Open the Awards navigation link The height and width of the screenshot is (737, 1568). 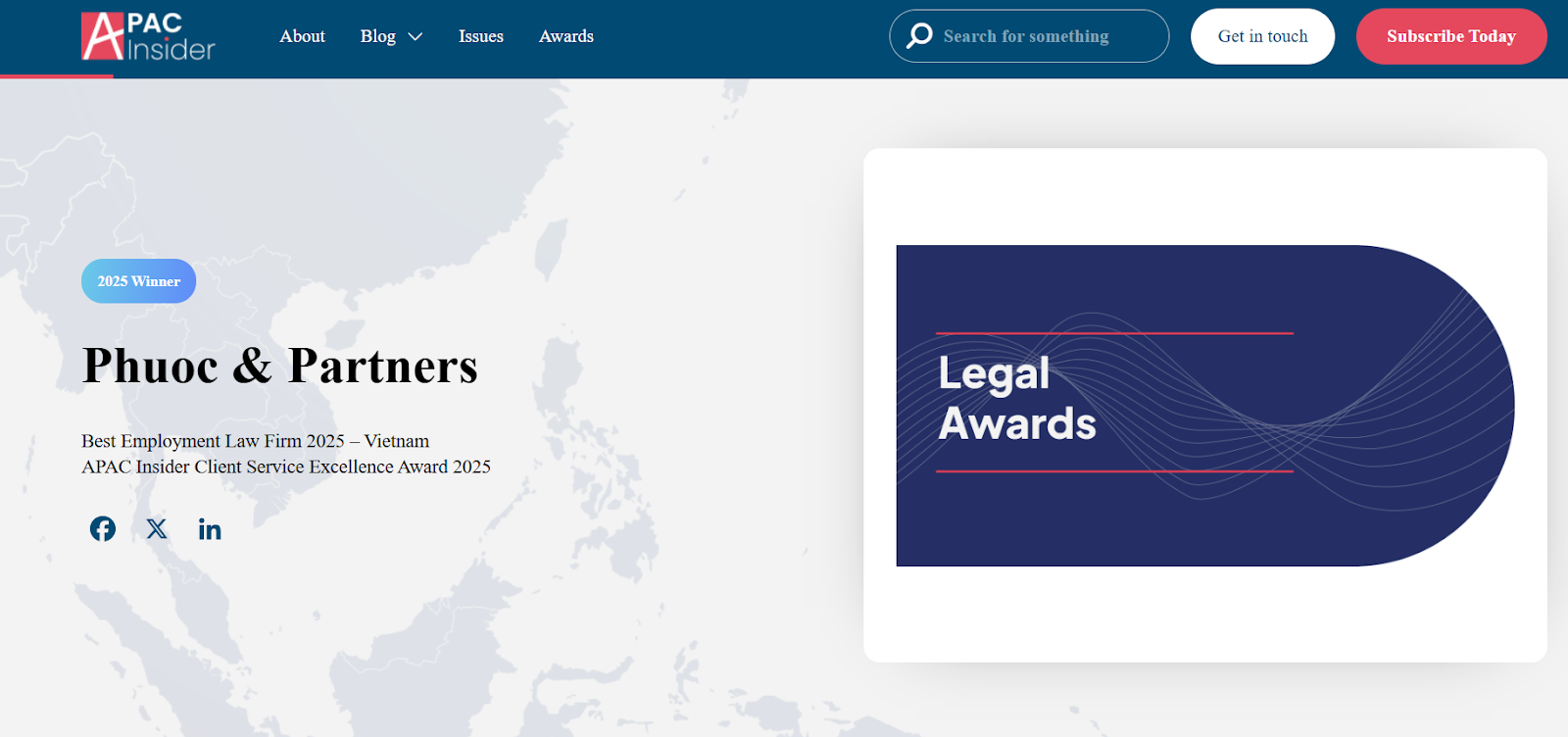point(565,36)
